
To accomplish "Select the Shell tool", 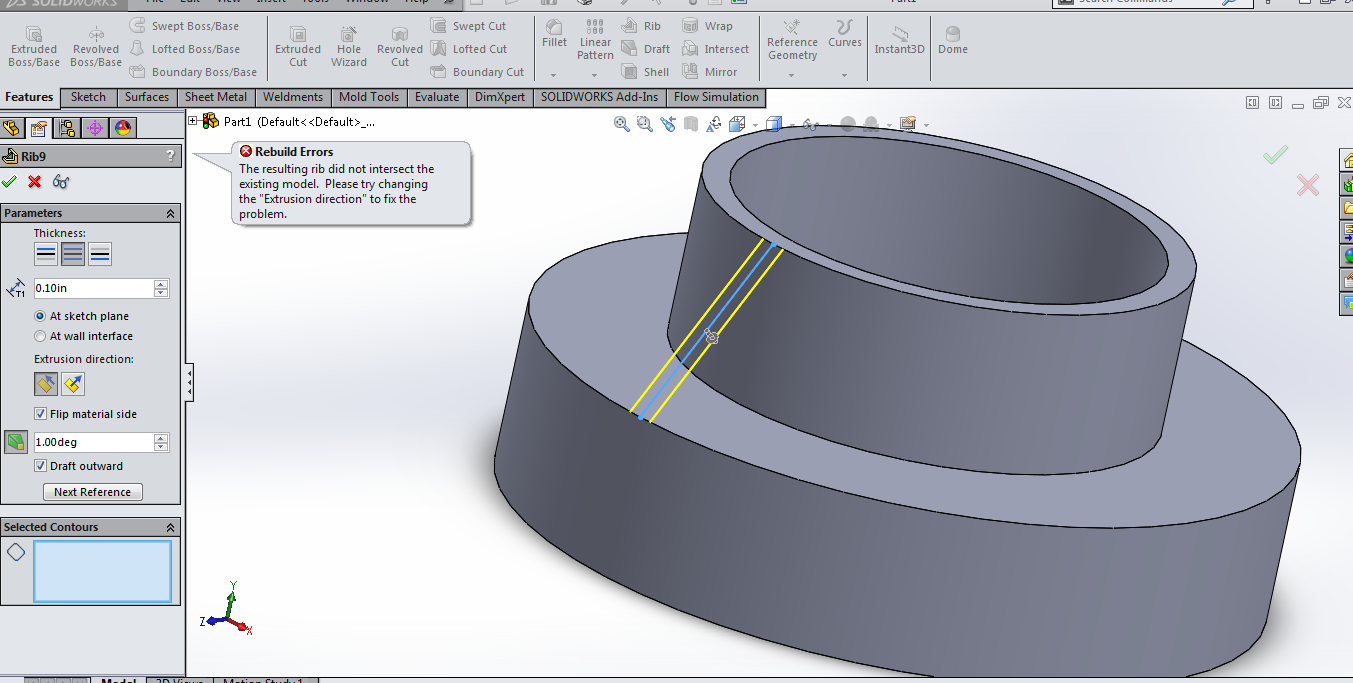I will point(645,72).
